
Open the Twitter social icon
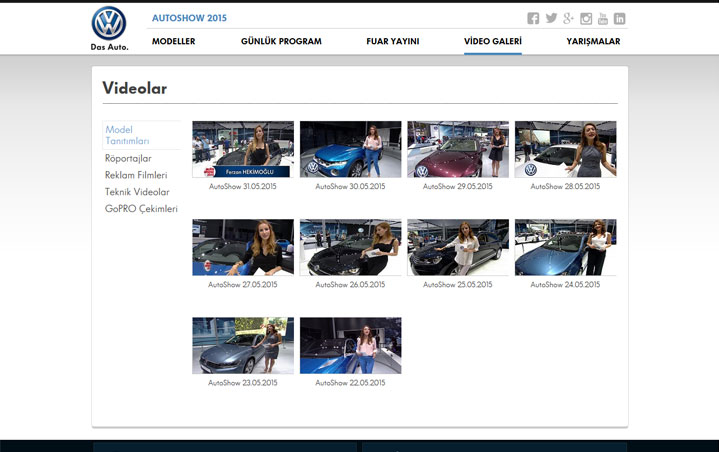[x=551, y=18]
